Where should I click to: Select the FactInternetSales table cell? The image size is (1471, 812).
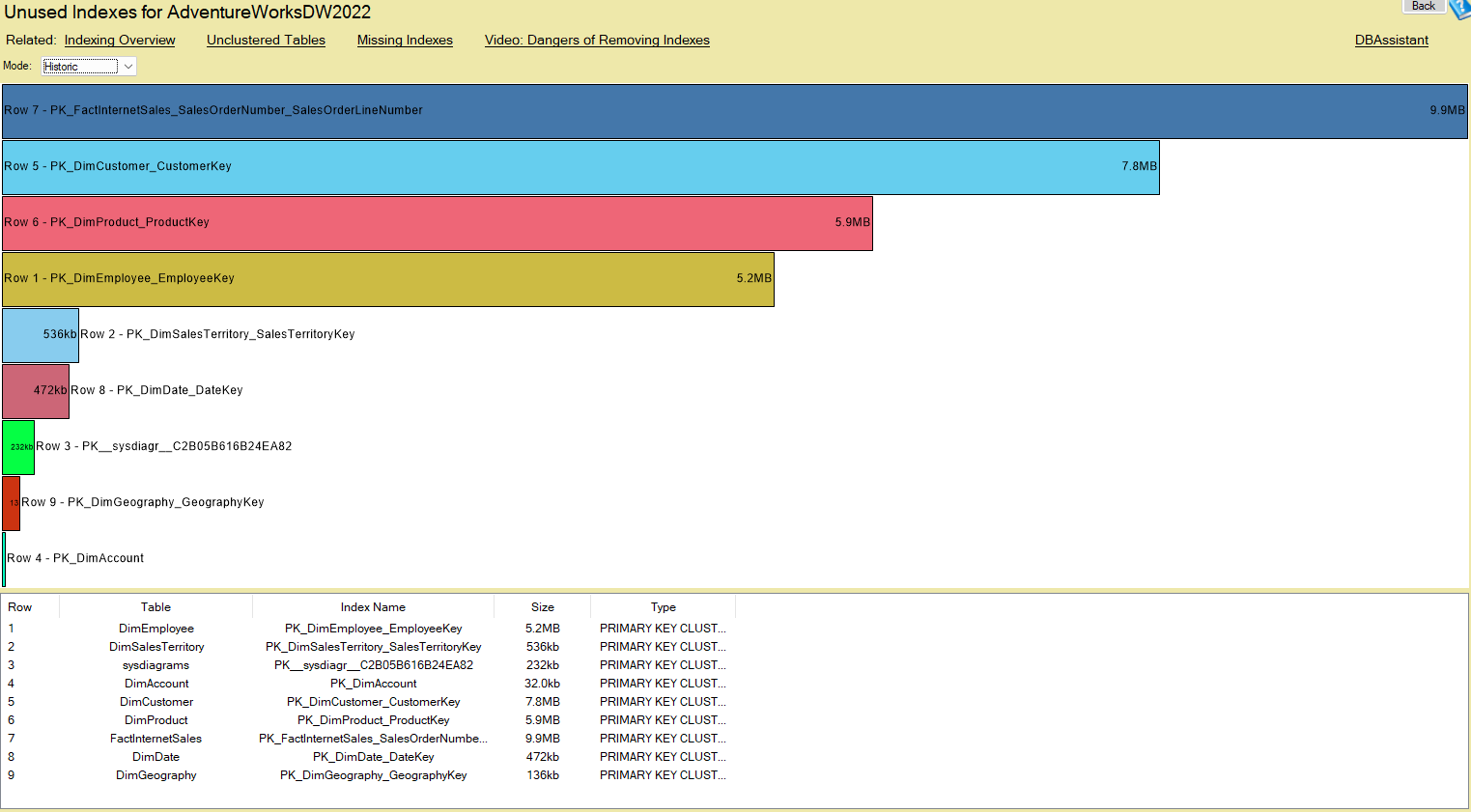point(156,739)
